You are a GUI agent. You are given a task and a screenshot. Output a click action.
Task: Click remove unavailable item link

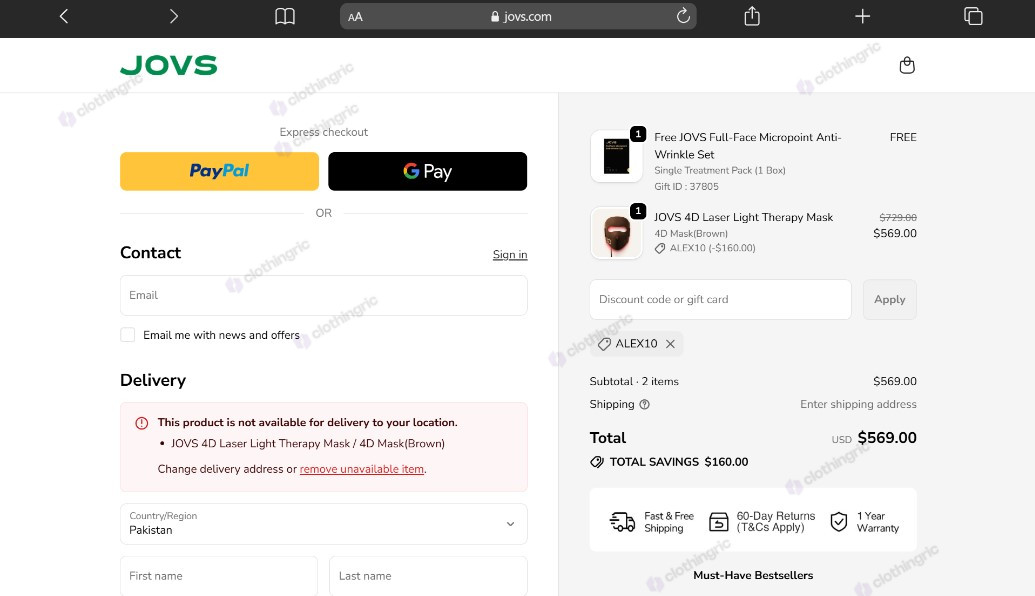click(362, 469)
